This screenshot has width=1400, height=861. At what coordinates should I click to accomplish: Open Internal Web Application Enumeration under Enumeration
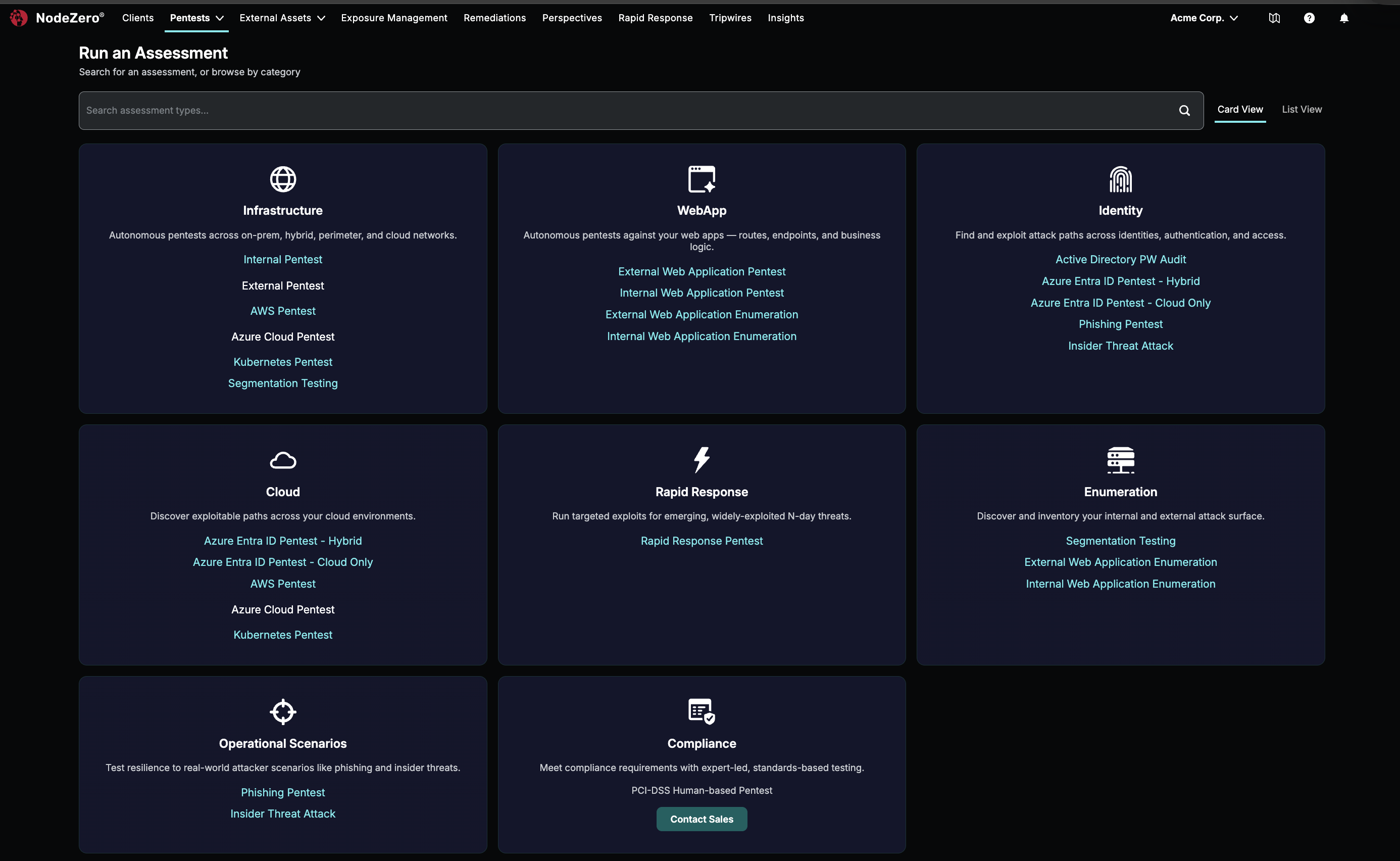click(x=1121, y=584)
